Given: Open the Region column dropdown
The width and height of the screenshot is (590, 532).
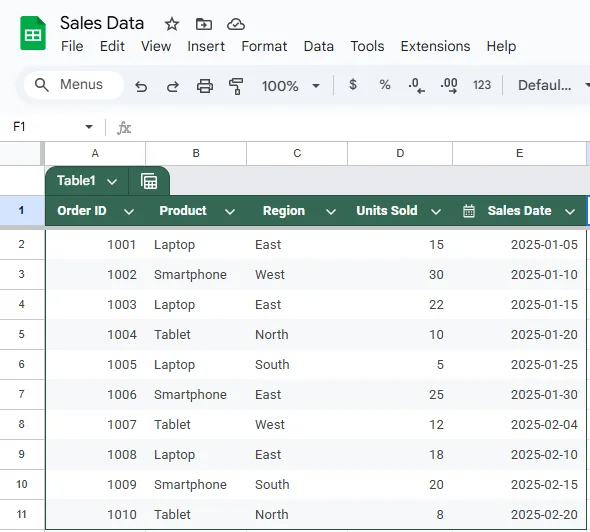Looking at the screenshot, I should pyautogui.click(x=331, y=212).
